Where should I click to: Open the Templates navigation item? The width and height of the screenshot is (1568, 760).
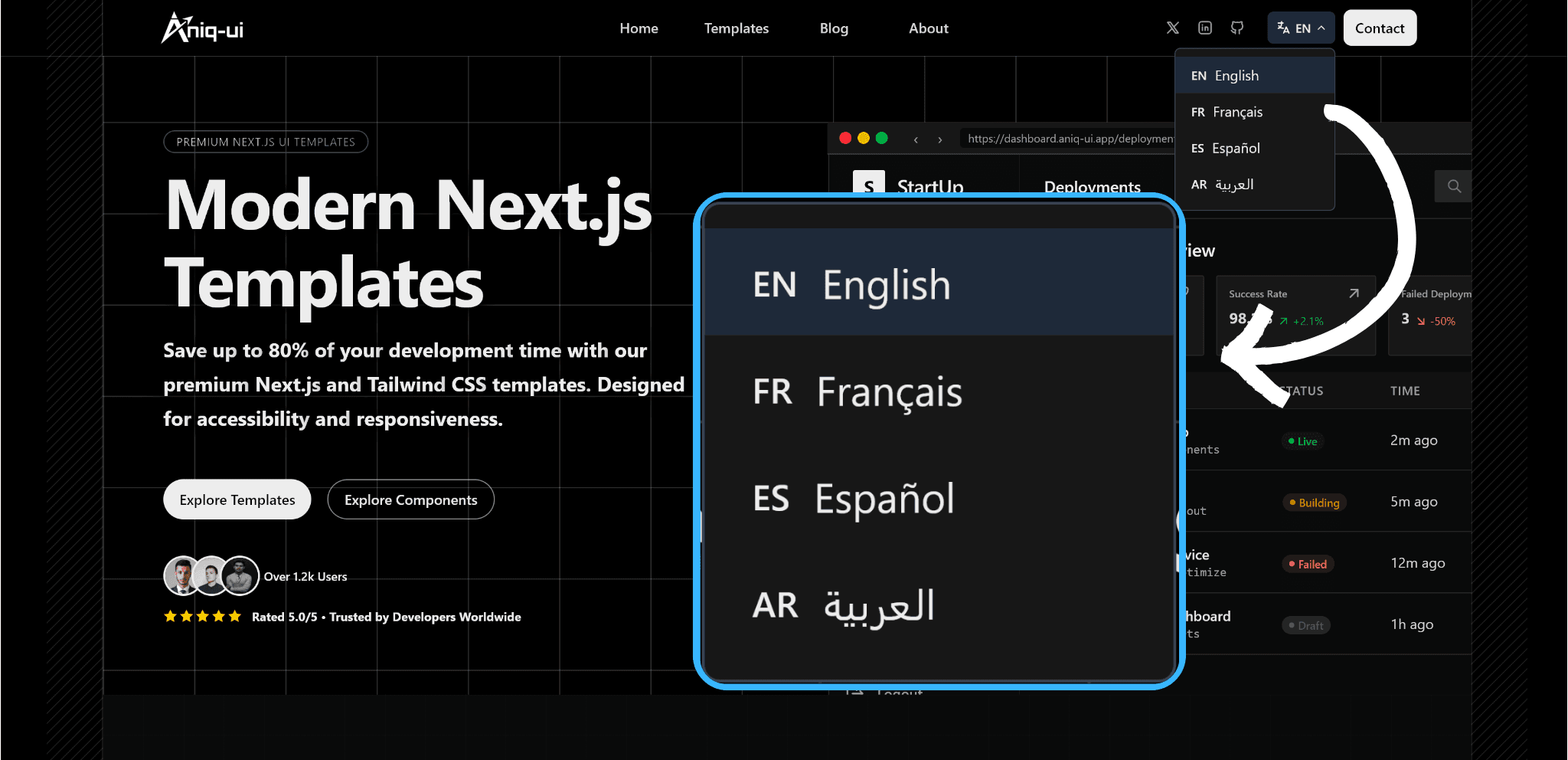coord(736,28)
